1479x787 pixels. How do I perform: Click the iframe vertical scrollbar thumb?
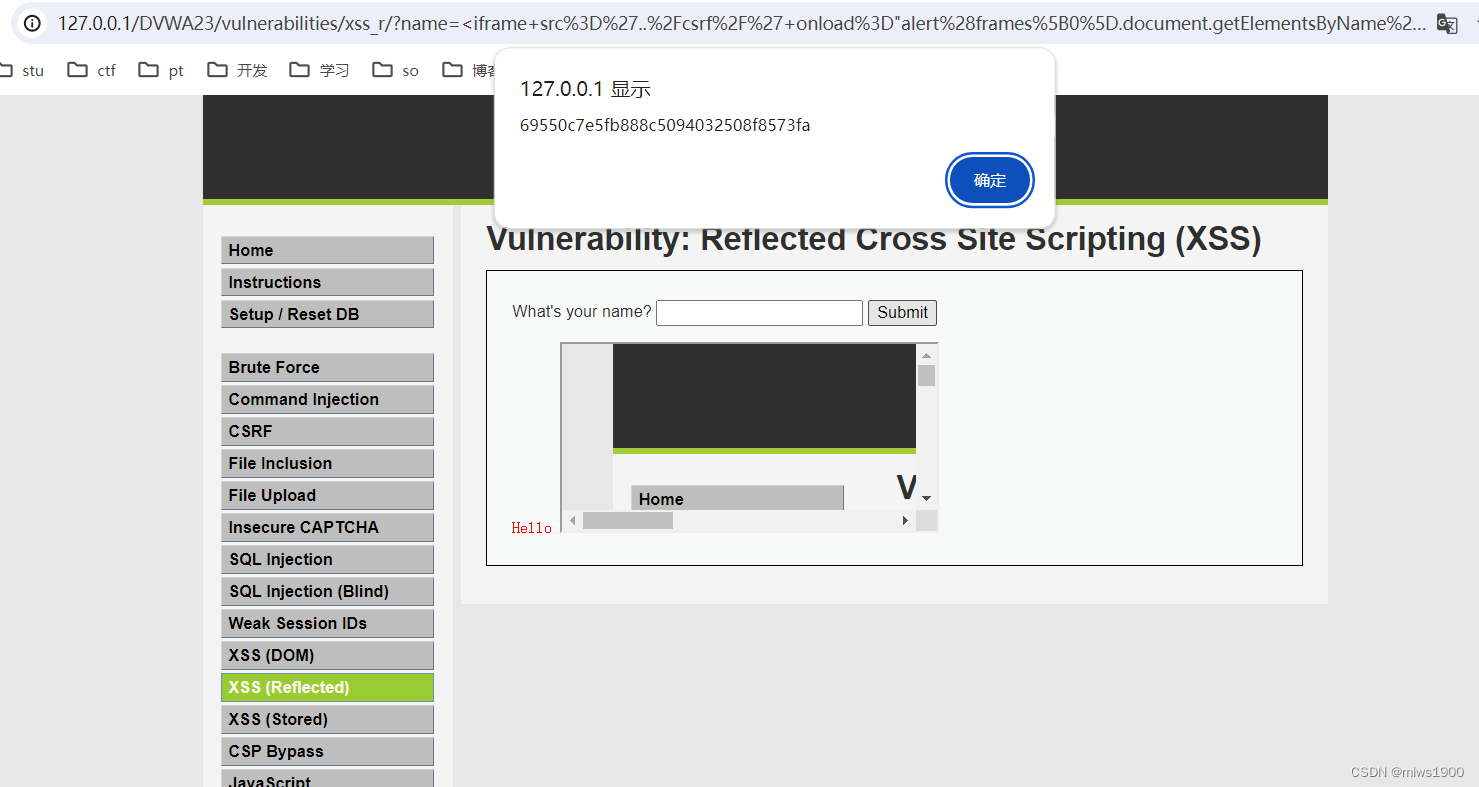click(x=926, y=375)
